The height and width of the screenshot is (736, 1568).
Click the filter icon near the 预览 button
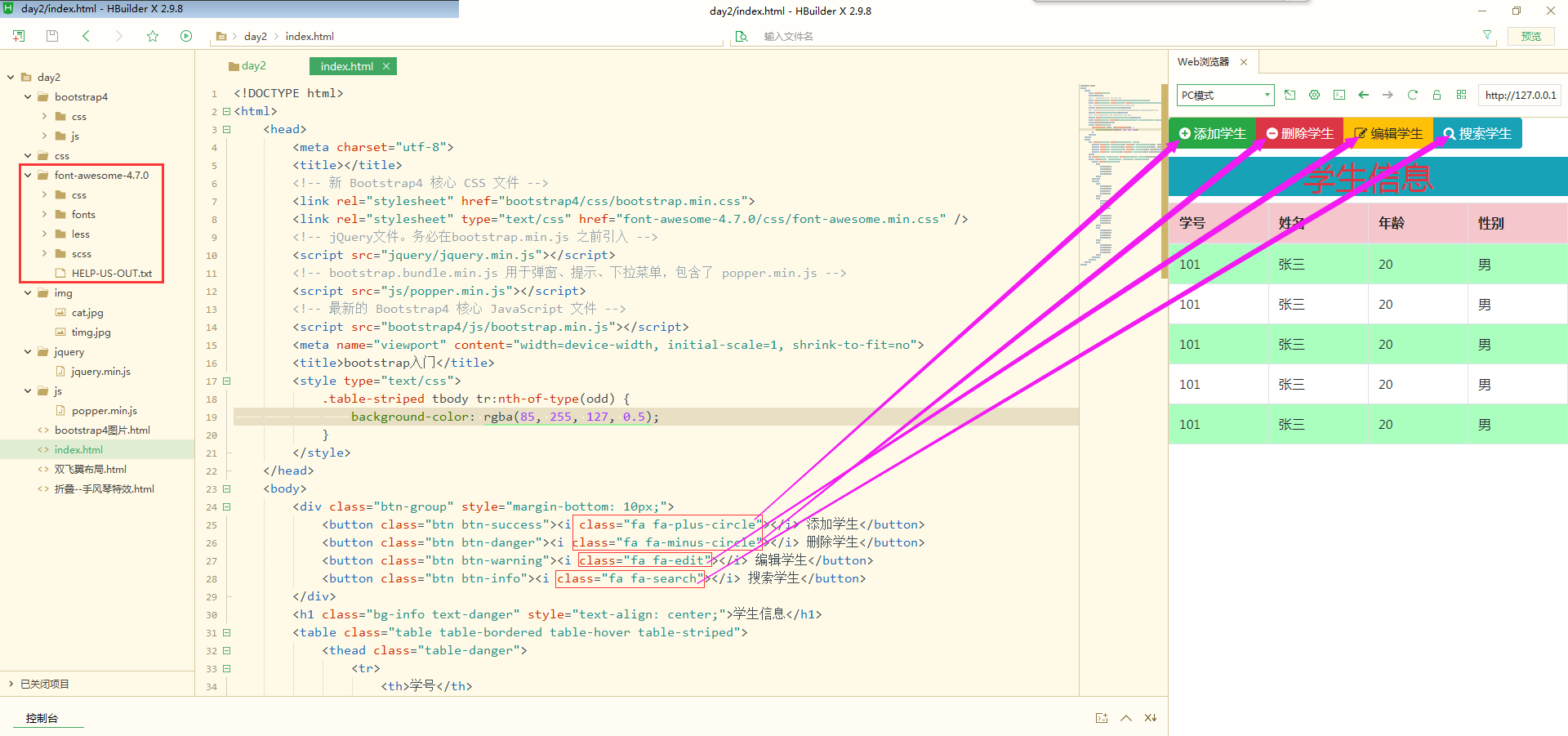point(1487,36)
